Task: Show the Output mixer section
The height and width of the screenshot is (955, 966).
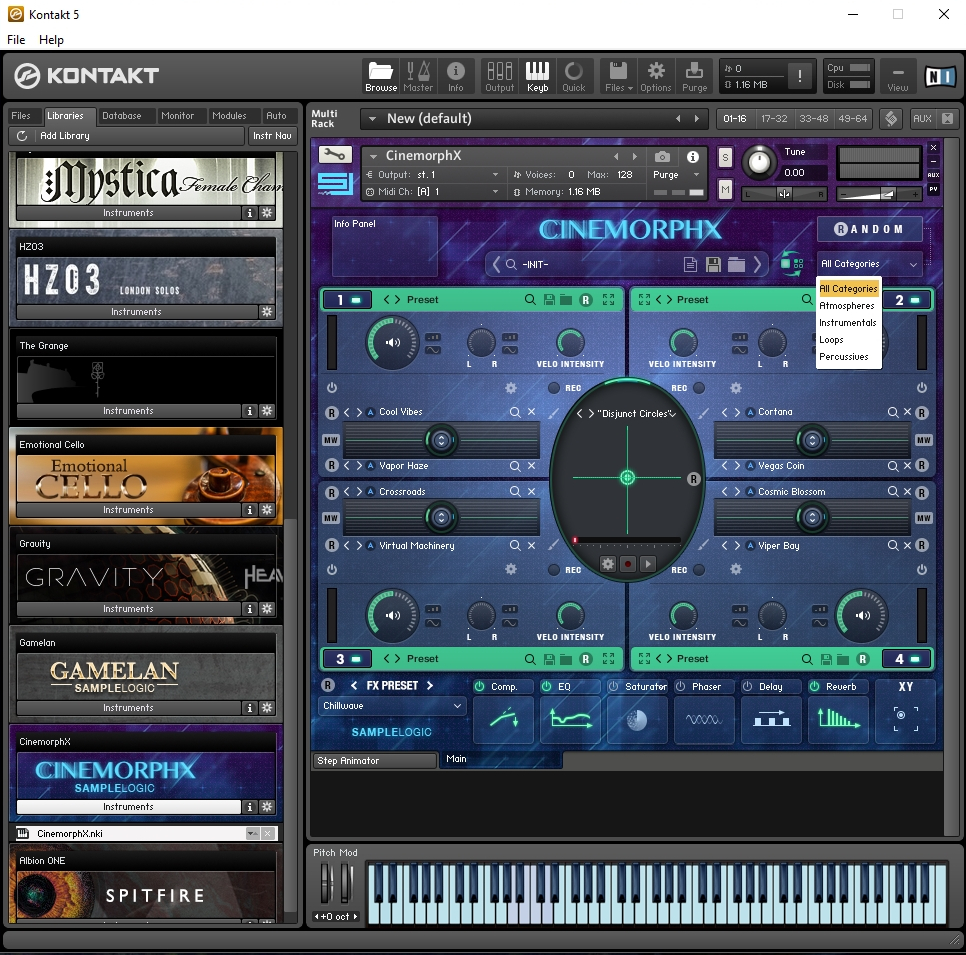Action: (499, 76)
